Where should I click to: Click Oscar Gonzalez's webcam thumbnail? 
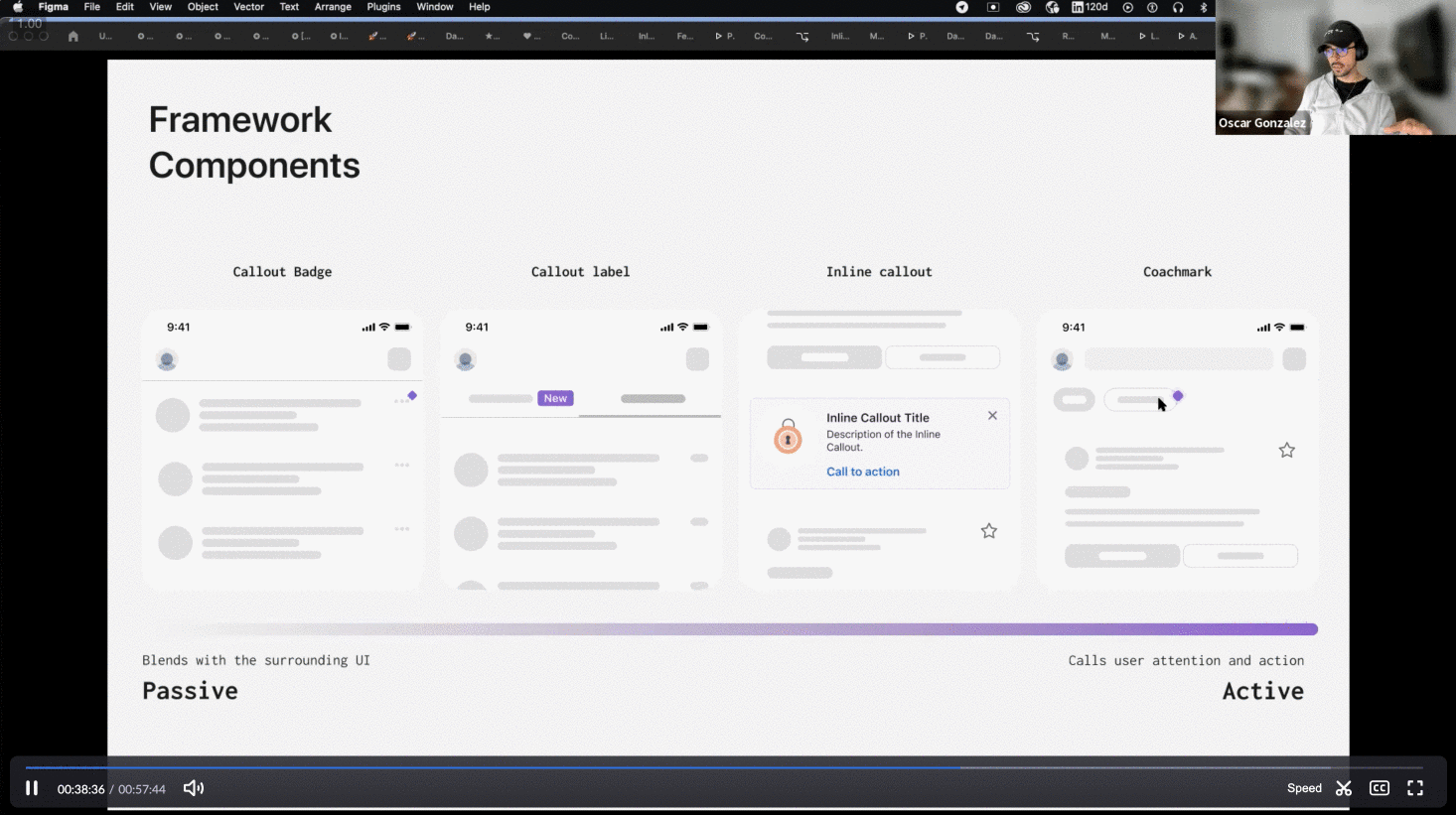click(1335, 68)
